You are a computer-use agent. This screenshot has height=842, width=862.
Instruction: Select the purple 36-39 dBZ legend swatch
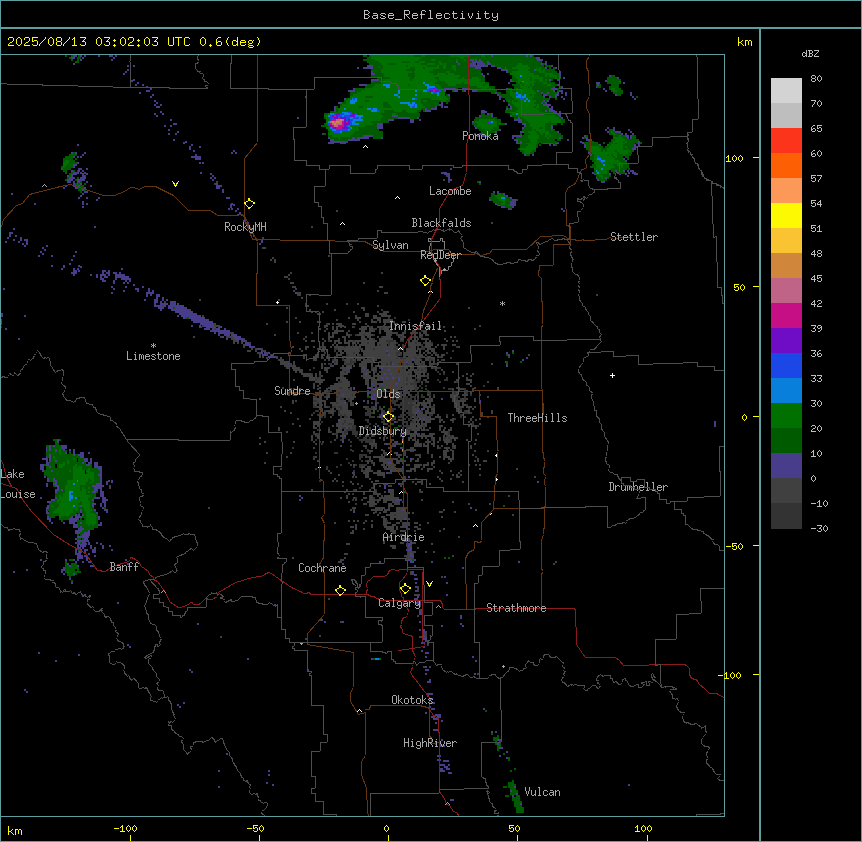pyautogui.click(x=786, y=340)
